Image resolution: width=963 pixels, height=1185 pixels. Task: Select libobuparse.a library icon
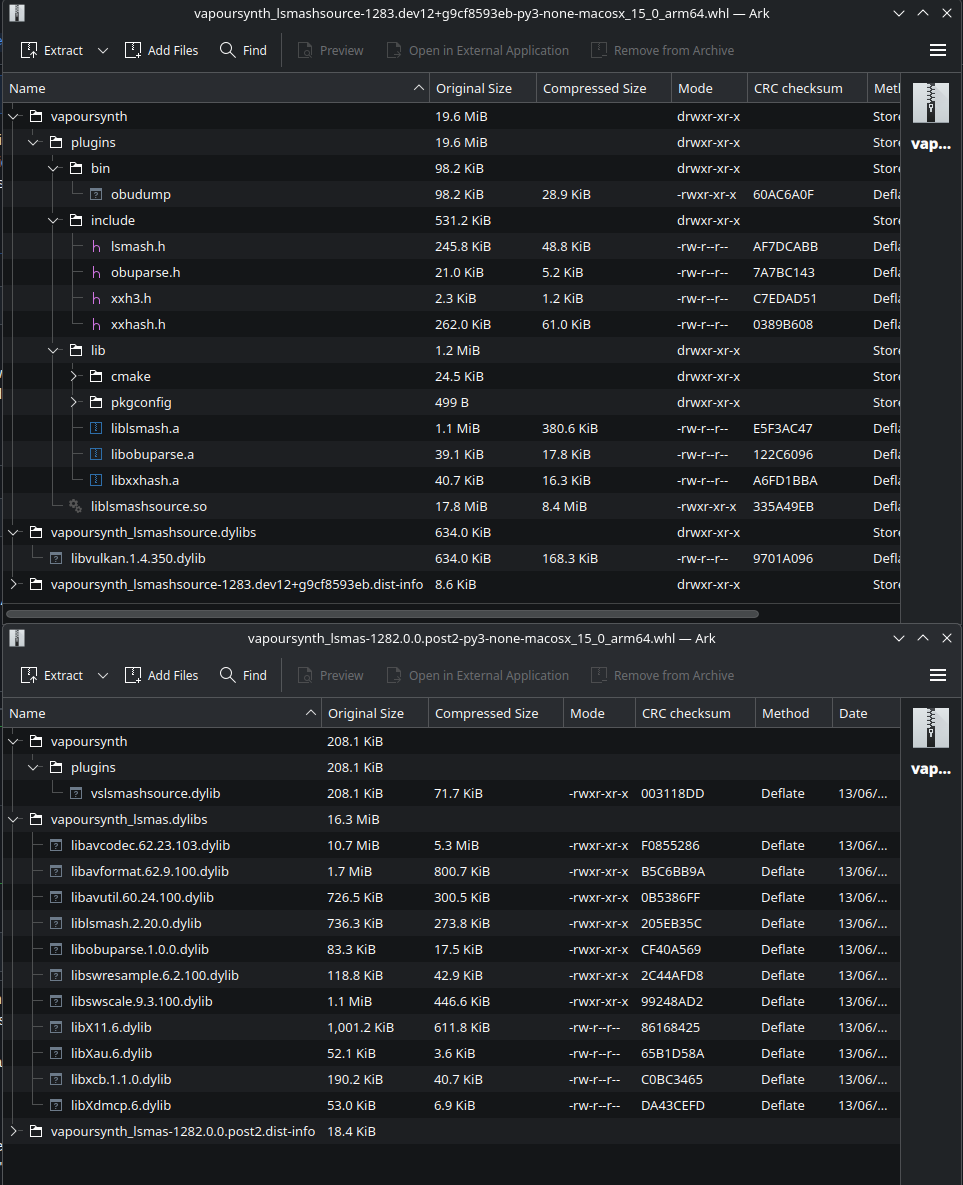tap(96, 455)
